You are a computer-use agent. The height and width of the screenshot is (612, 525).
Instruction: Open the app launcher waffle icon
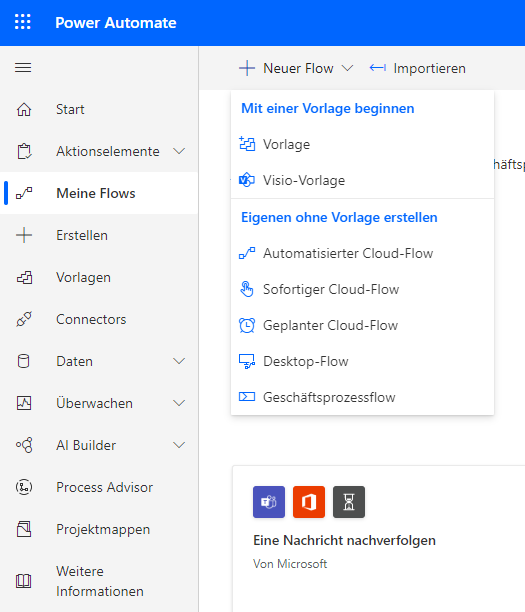(x=23, y=22)
